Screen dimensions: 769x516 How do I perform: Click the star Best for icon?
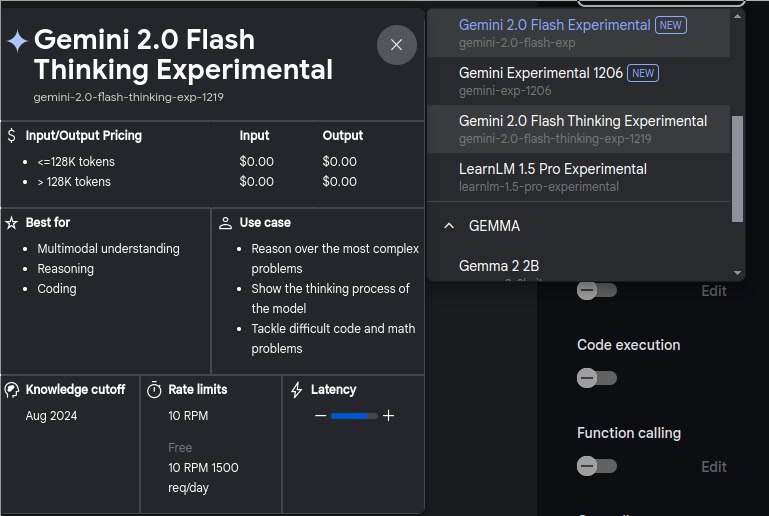(12, 222)
